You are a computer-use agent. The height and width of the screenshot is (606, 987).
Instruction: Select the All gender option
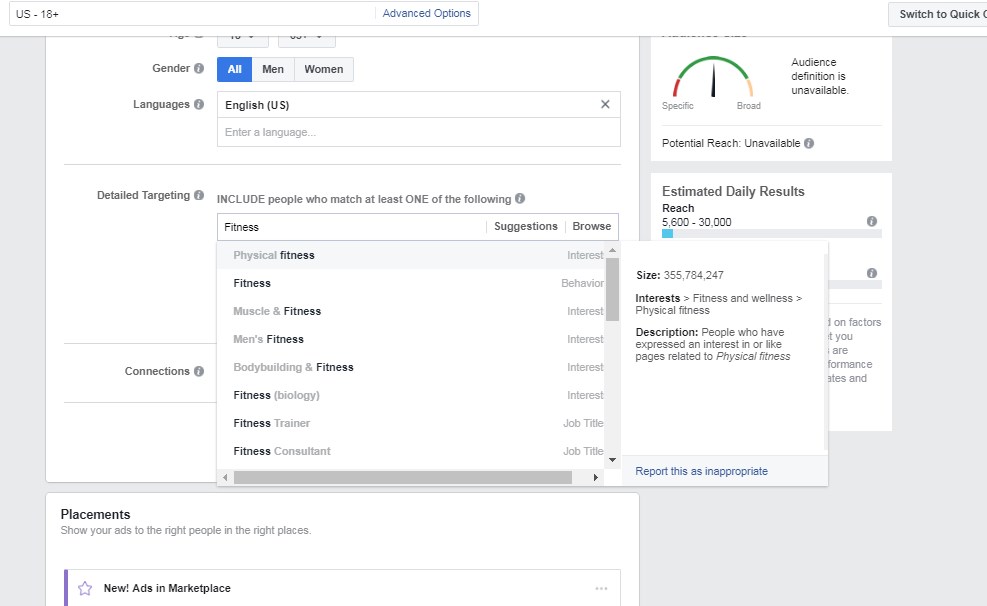coord(234,69)
